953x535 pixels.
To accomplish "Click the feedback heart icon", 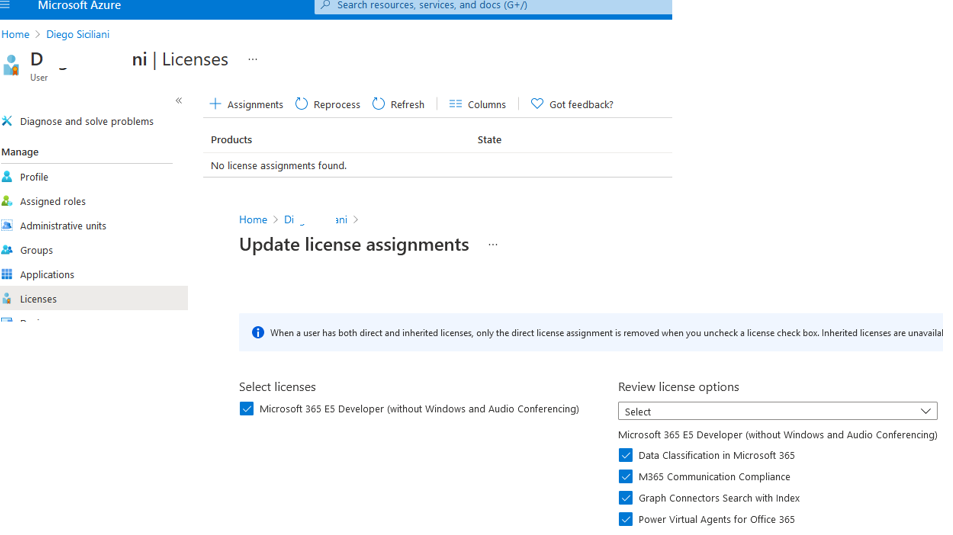I will pyautogui.click(x=537, y=104).
